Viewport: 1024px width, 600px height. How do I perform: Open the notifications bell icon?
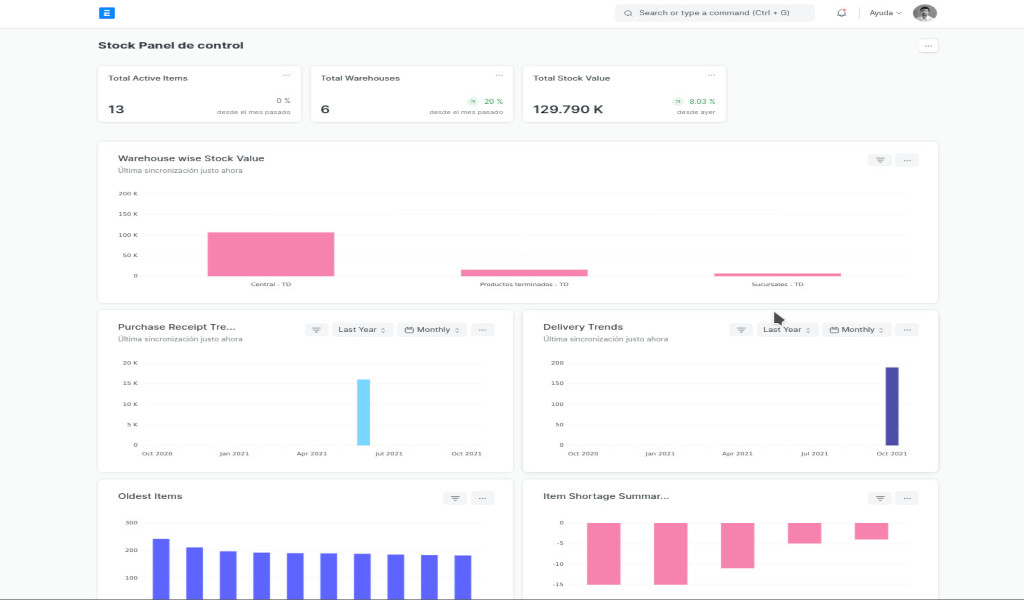point(841,13)
